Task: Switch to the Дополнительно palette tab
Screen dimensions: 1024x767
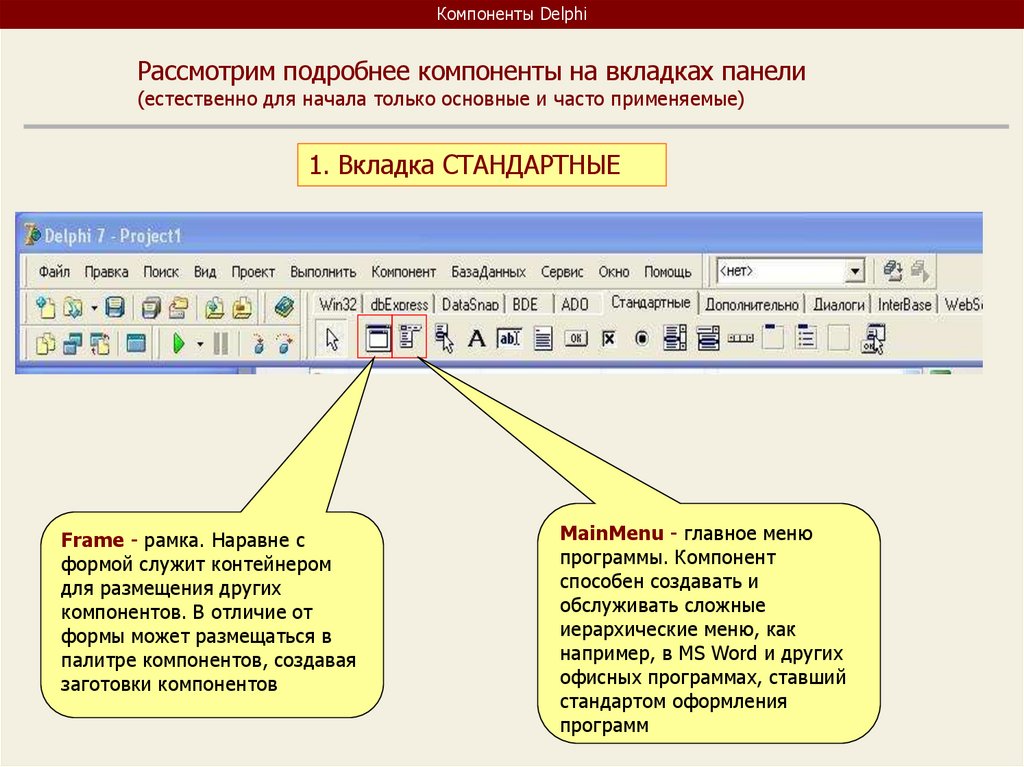Action: [752, 304]
